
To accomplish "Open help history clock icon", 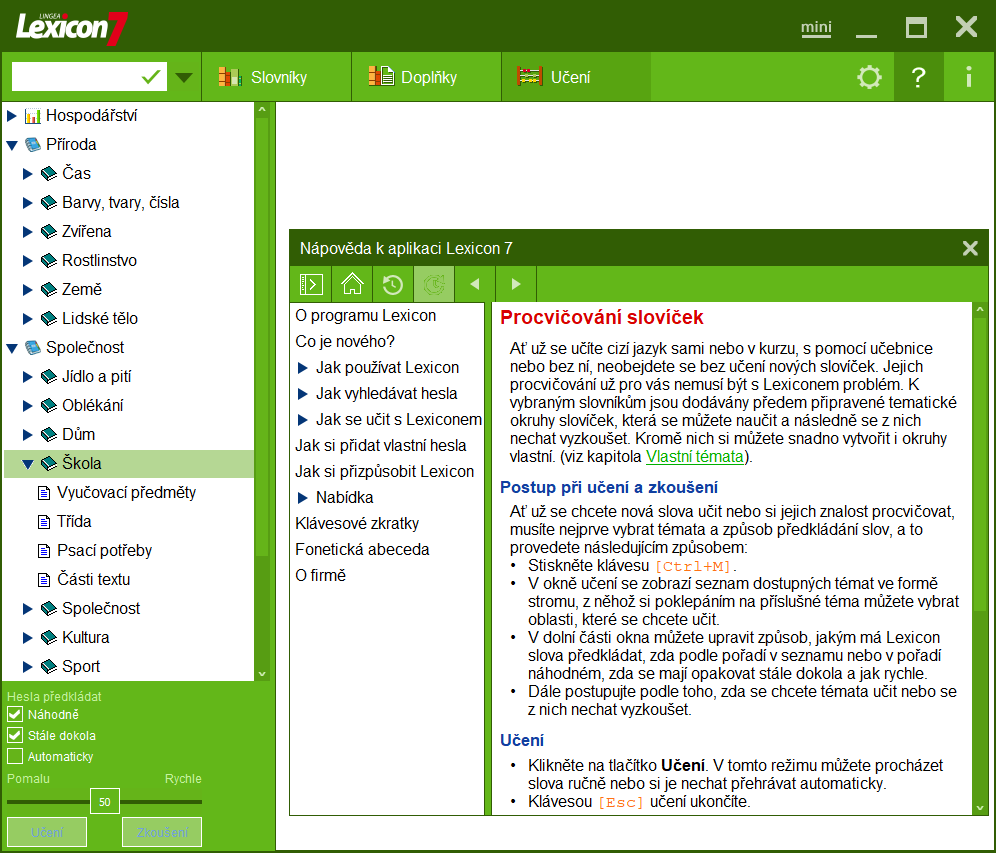I will point(393,284).
